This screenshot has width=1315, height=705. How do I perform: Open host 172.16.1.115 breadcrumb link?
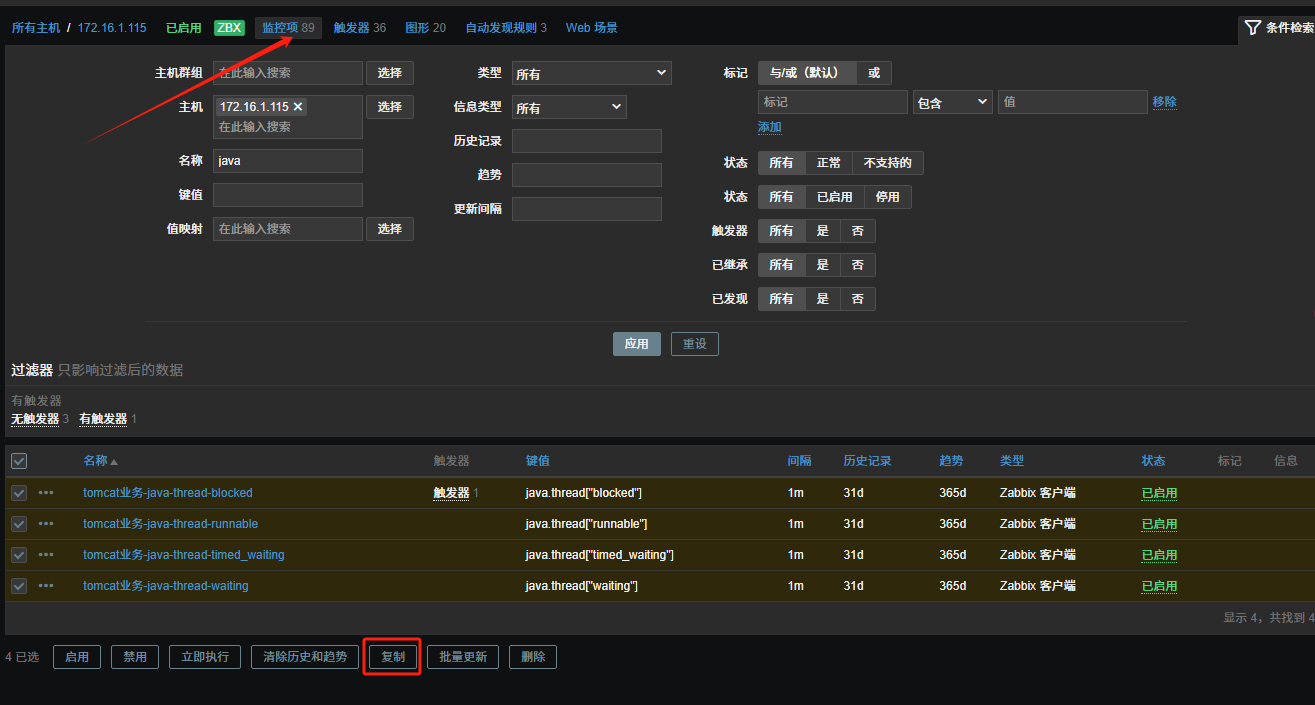(x=112, y=28)
